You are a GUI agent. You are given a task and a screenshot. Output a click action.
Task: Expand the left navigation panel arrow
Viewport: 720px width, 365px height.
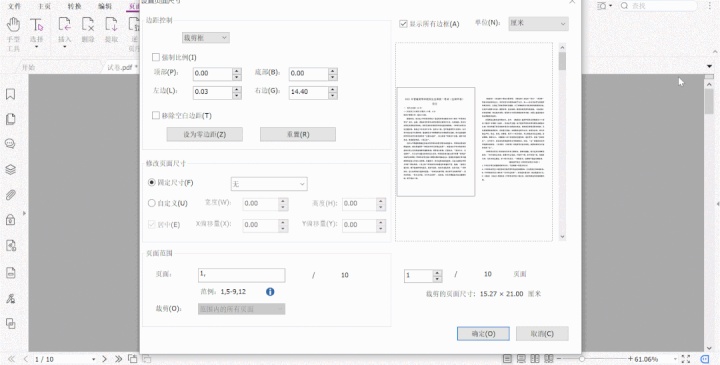24,213
